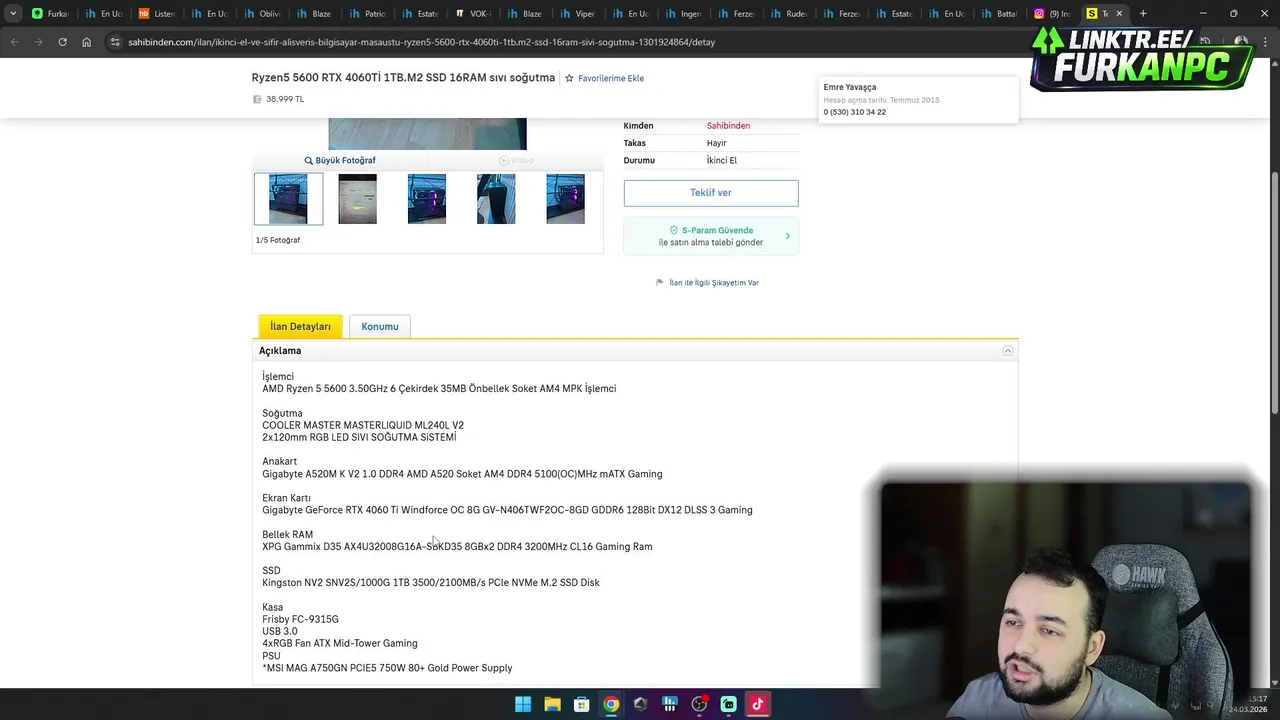The height and width of the screenshot is (720, 1280).
Task: Click the COOLER MASTER MASTERLIQUID ML240L V2 line
Action: point(363,425)
